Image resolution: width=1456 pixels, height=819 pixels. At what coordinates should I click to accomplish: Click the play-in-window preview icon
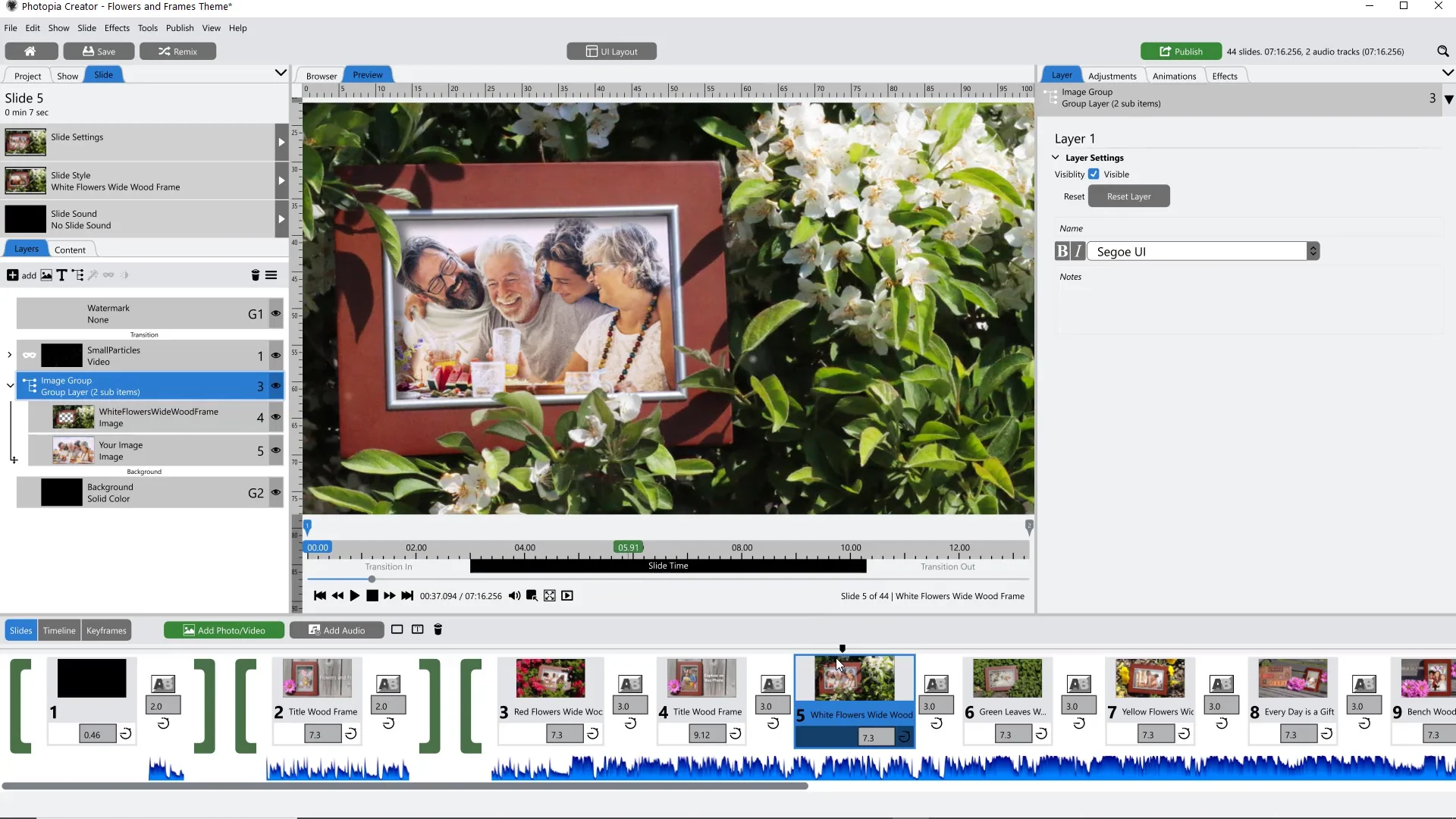567,596
